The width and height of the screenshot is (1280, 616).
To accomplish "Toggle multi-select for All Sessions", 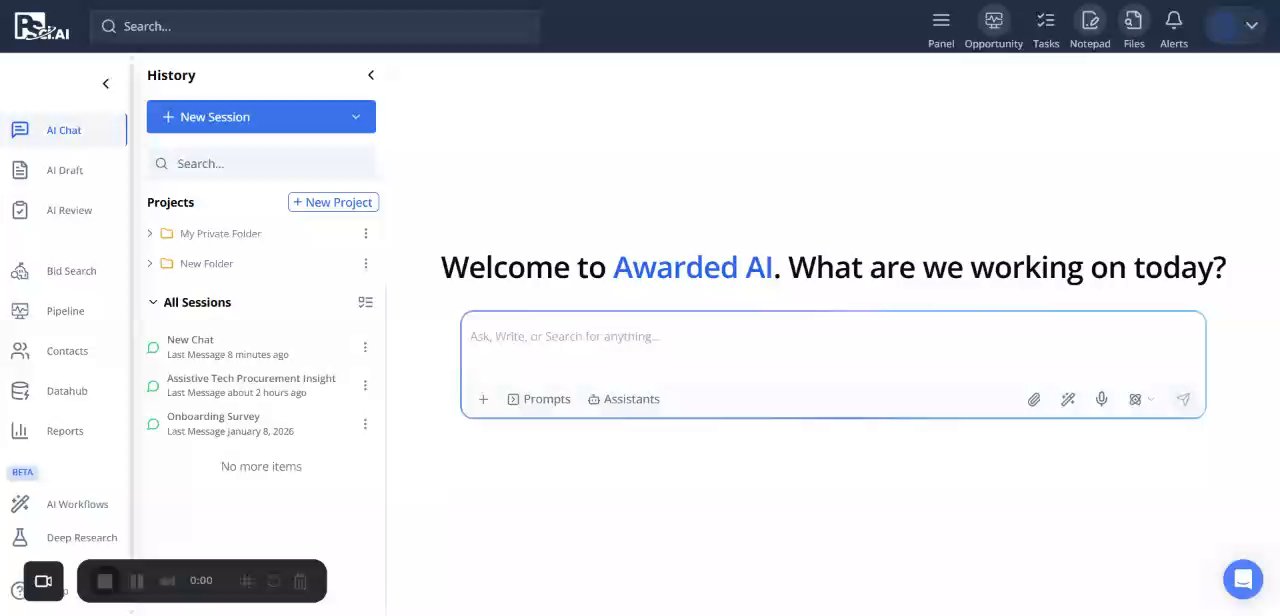I will [365, 302].
